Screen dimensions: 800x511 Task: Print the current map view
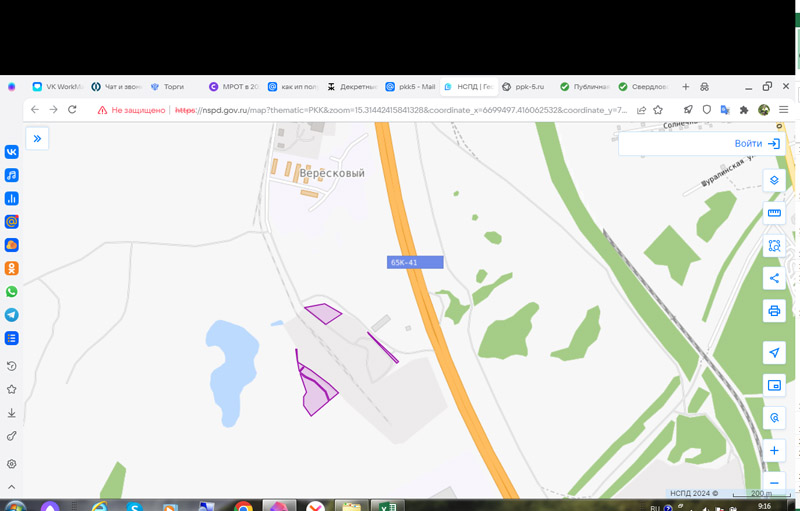pyautogui.click(x=773, y=310)
